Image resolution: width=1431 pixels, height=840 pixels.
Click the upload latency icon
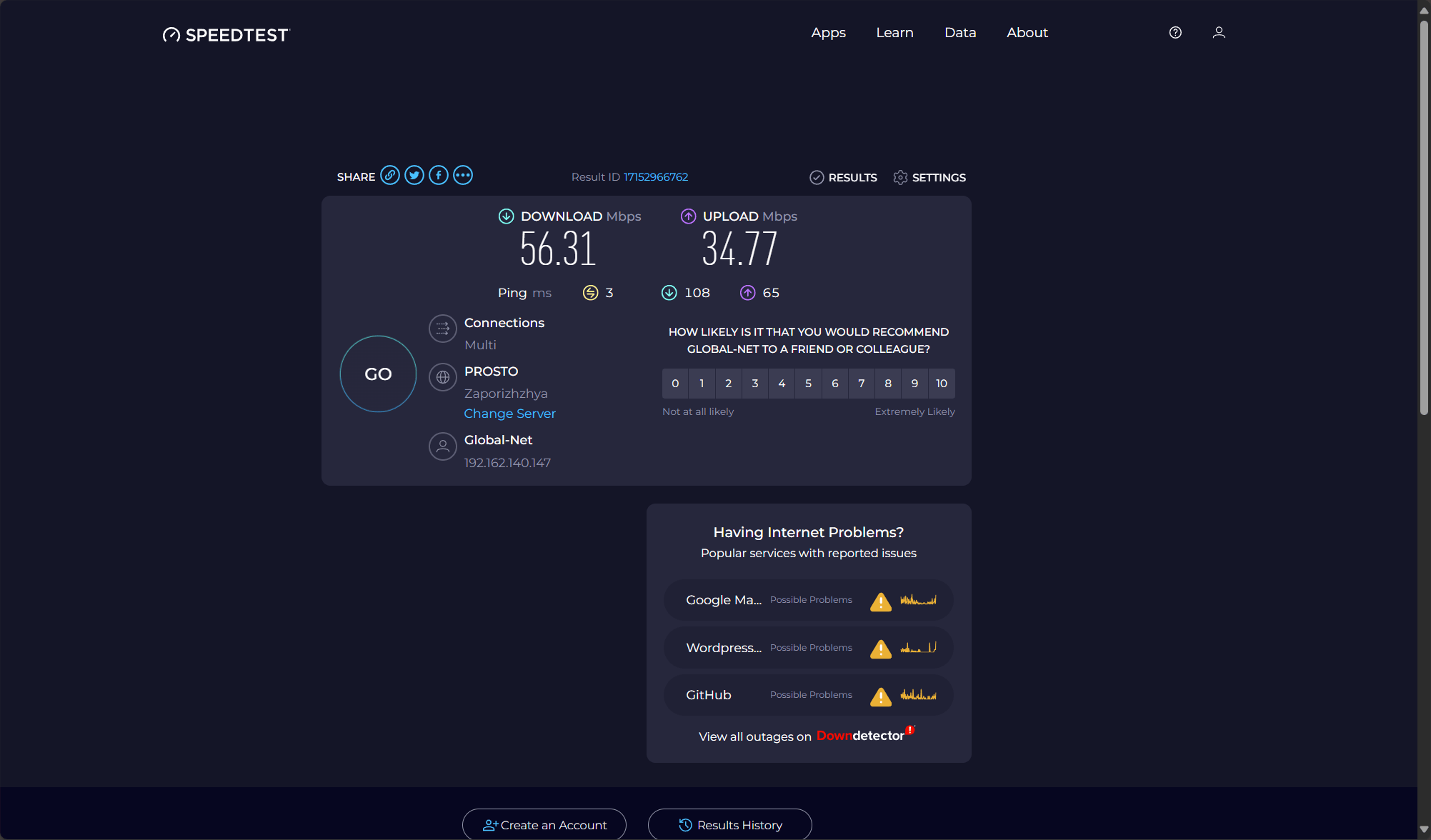(x=747, y=293)
